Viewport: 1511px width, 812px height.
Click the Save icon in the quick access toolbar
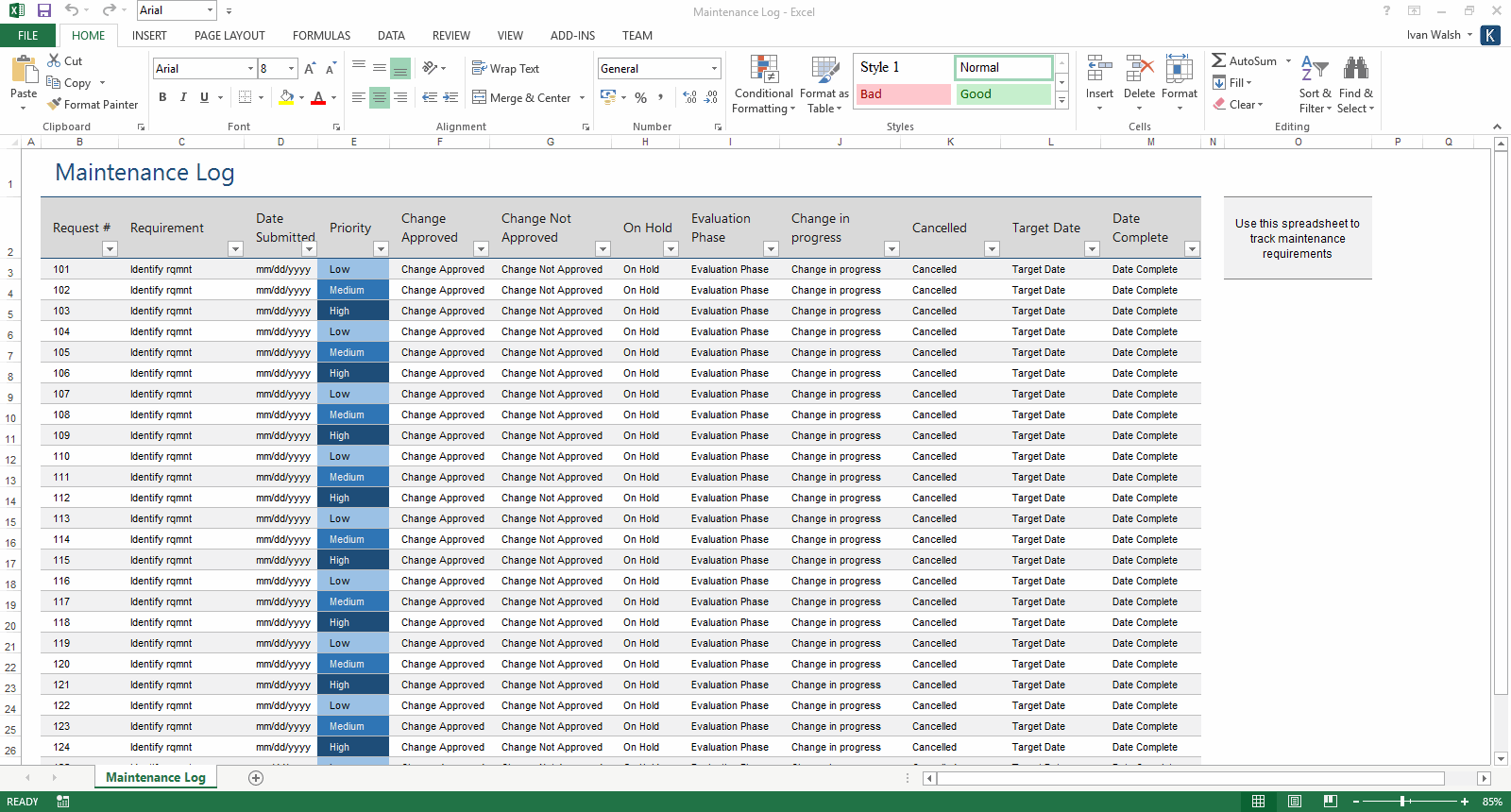click(43, 10)
